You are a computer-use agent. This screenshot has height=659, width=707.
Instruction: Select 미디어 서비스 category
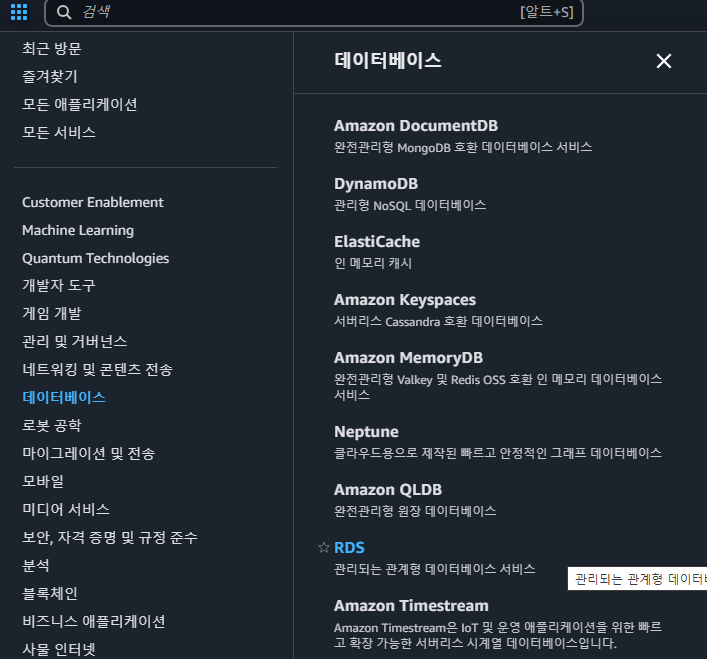[66, 509]
